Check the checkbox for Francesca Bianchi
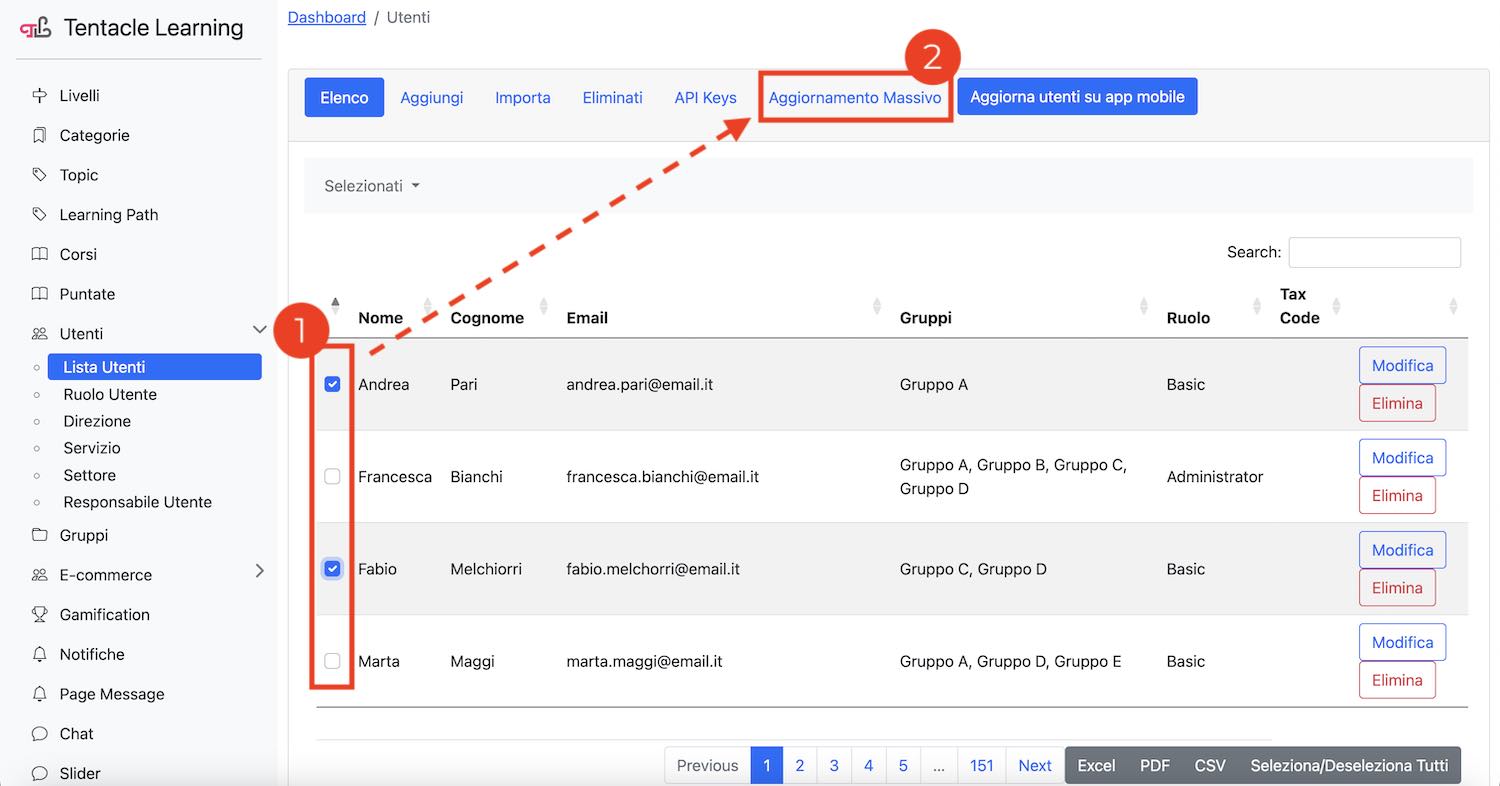Screen dimensions: 1500x786 tap(333, 477)
